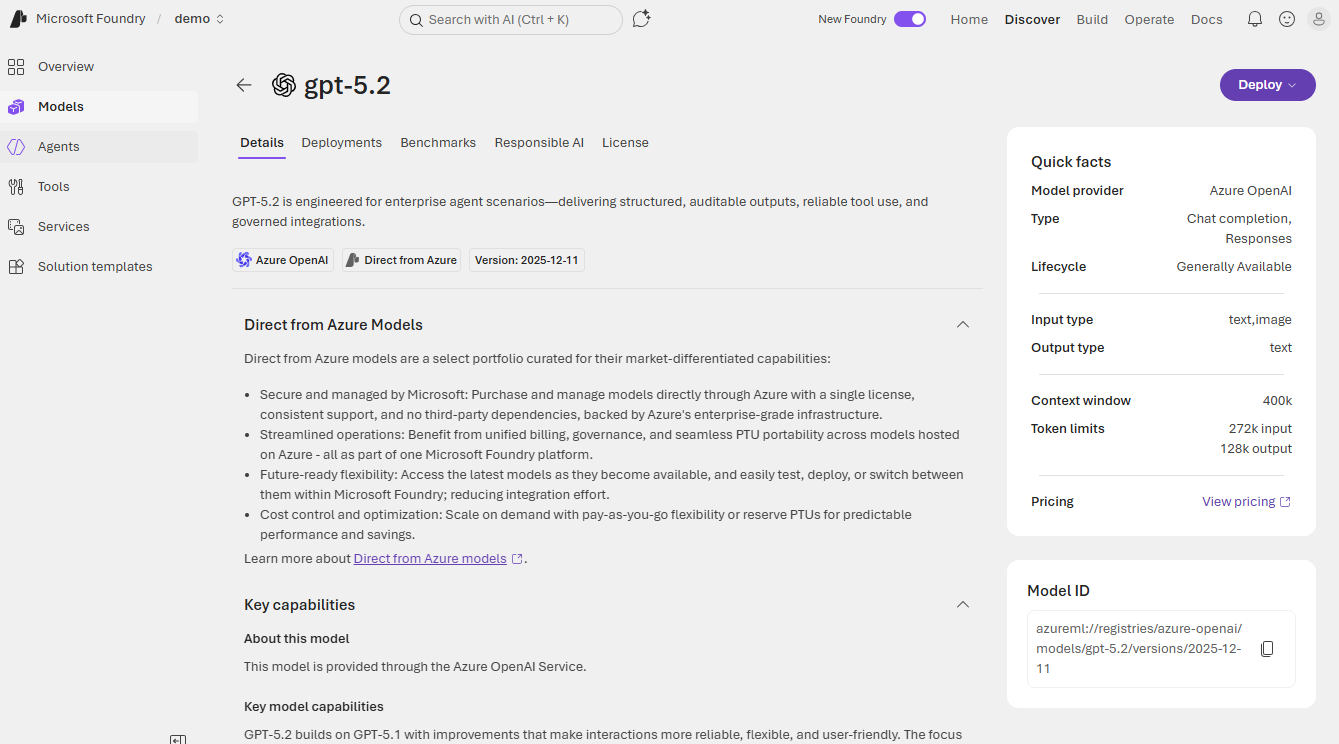1339x744 pixels.
Task: Click the Solution templates label in sidebar
Action: point(95,267)
